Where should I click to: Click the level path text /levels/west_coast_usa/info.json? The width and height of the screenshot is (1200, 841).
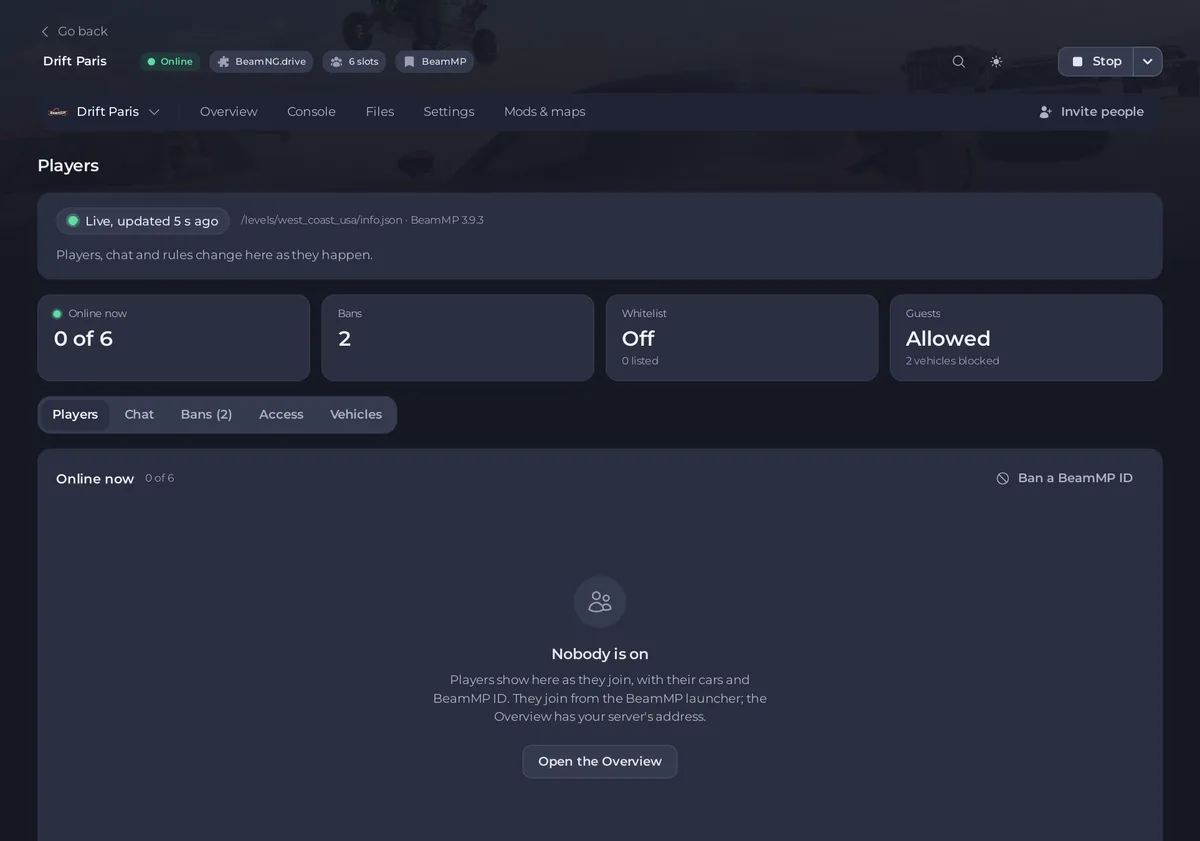[x=321, y=220]
